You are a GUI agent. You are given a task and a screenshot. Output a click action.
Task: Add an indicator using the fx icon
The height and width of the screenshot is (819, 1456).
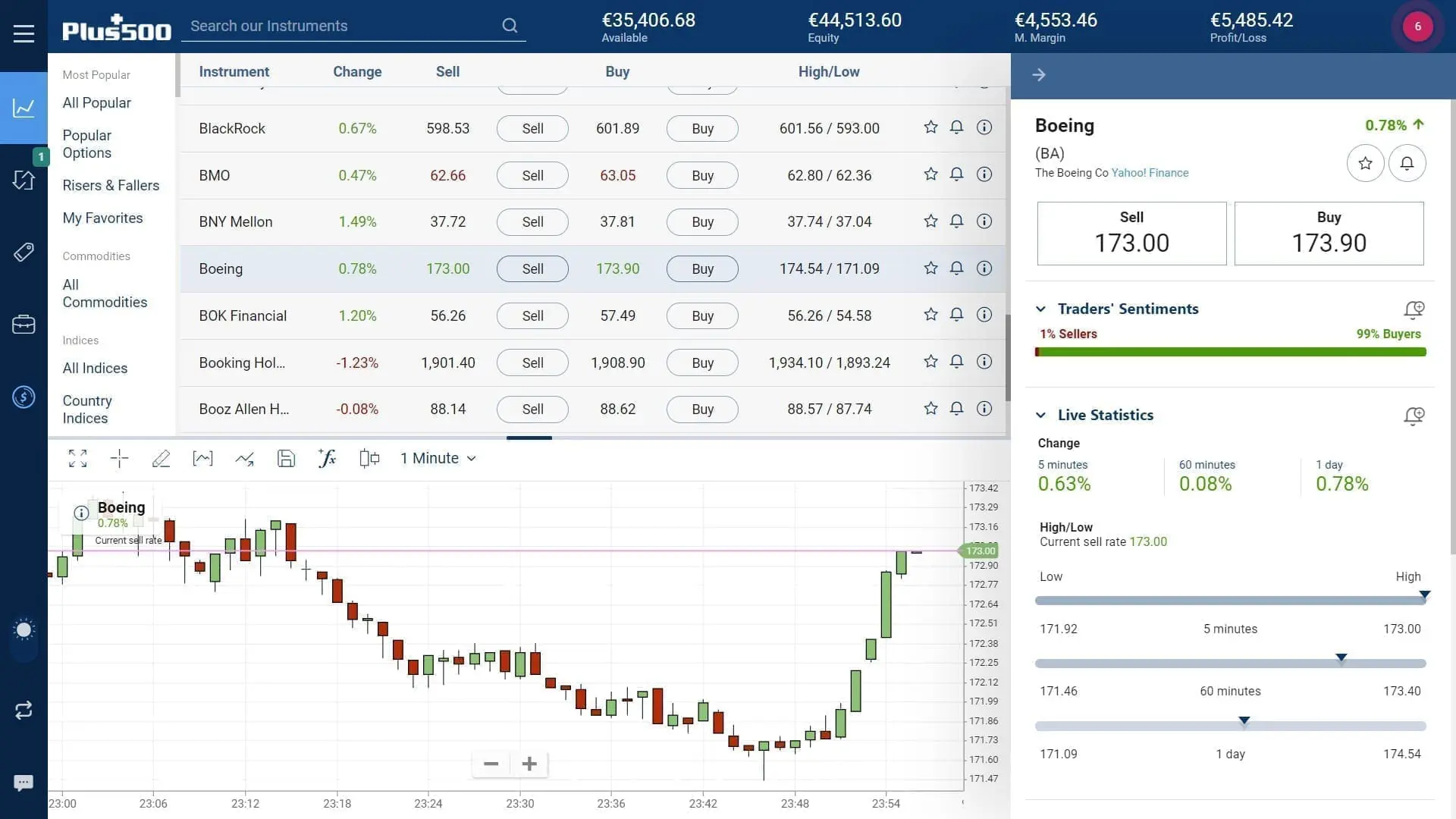pos(327,458)
